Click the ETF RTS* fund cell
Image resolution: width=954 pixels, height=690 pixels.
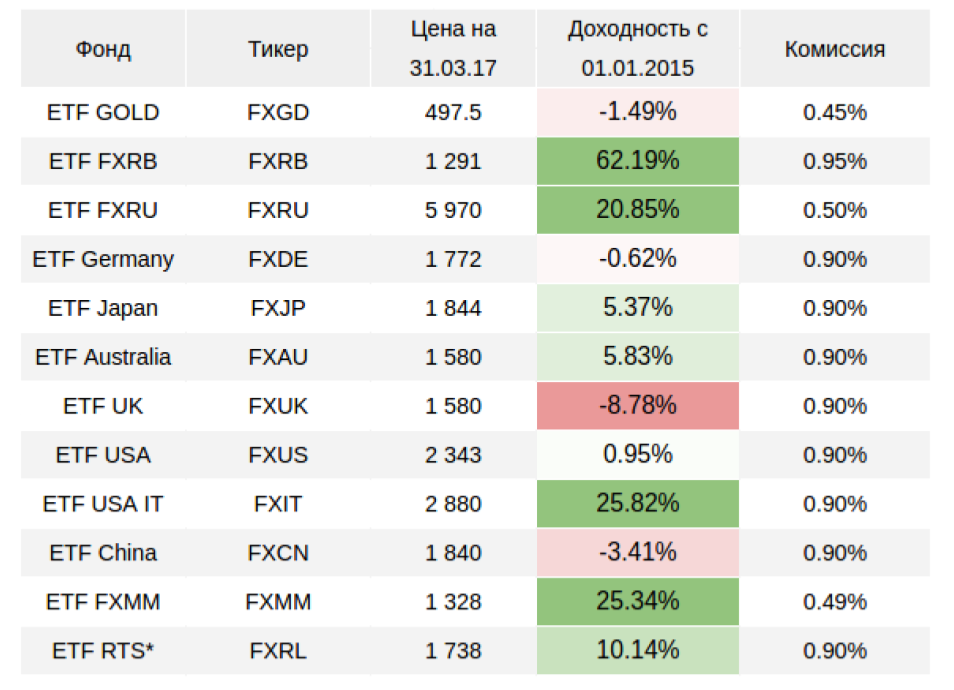[103, 651]
